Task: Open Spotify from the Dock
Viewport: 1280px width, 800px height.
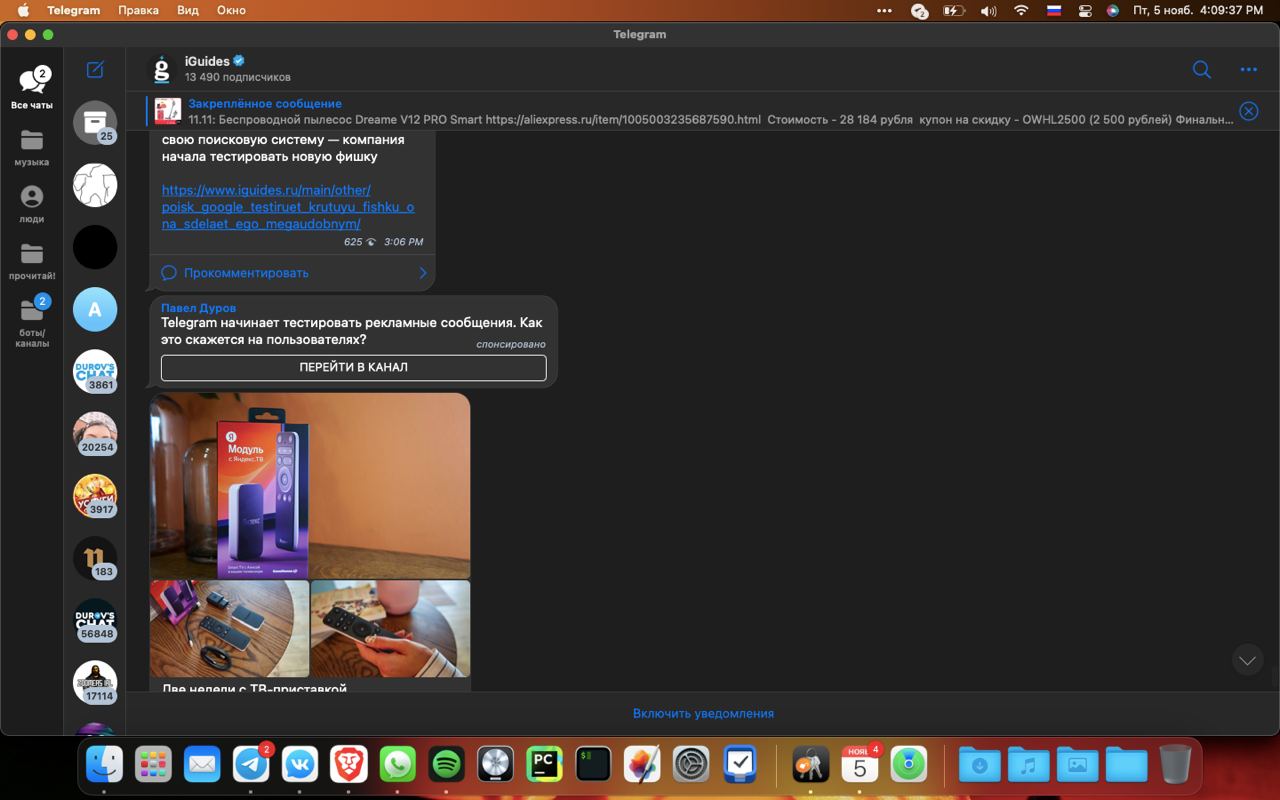Action: [447, 765]
